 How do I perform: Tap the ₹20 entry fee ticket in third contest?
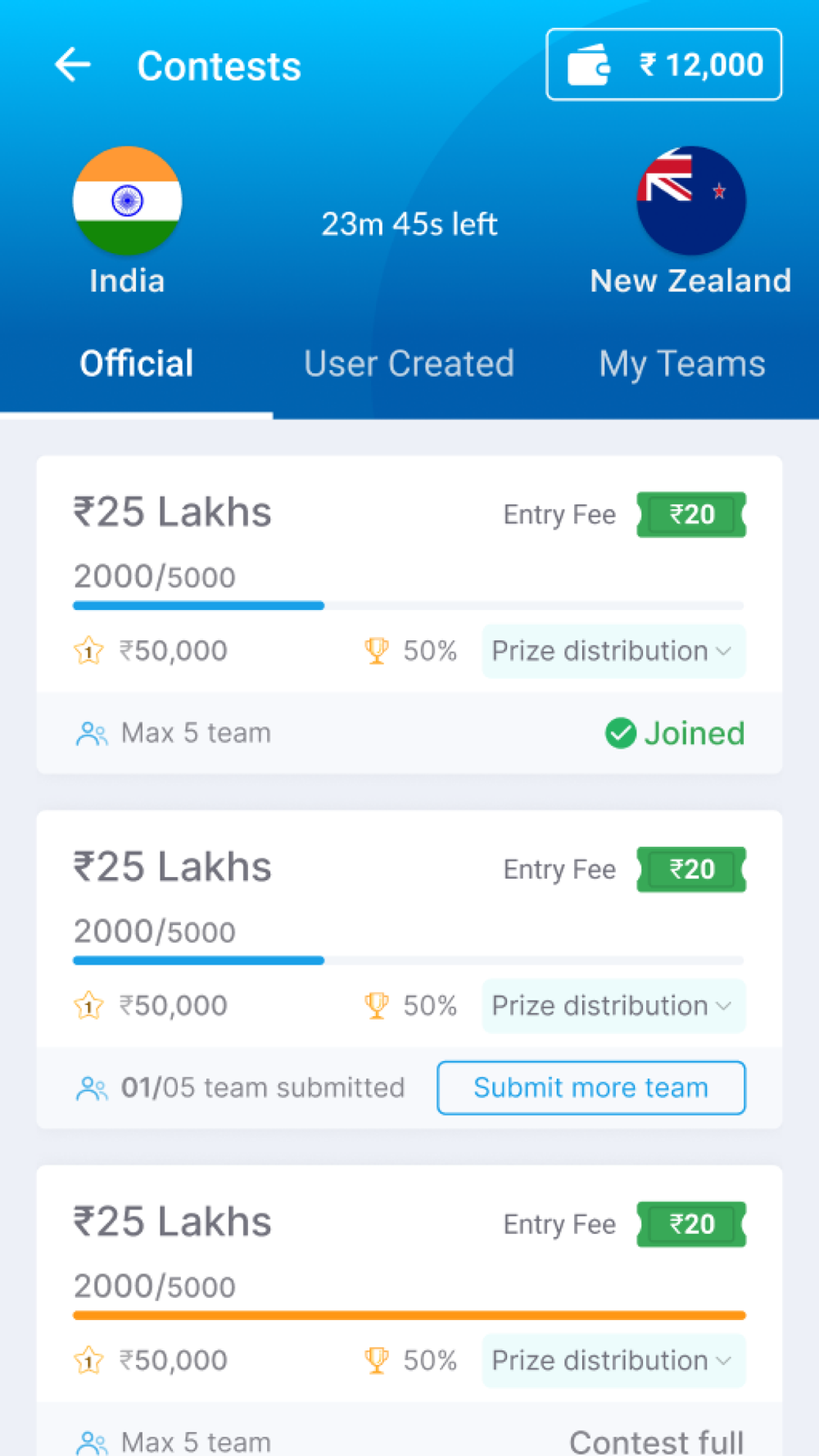tap(691, 1224)
